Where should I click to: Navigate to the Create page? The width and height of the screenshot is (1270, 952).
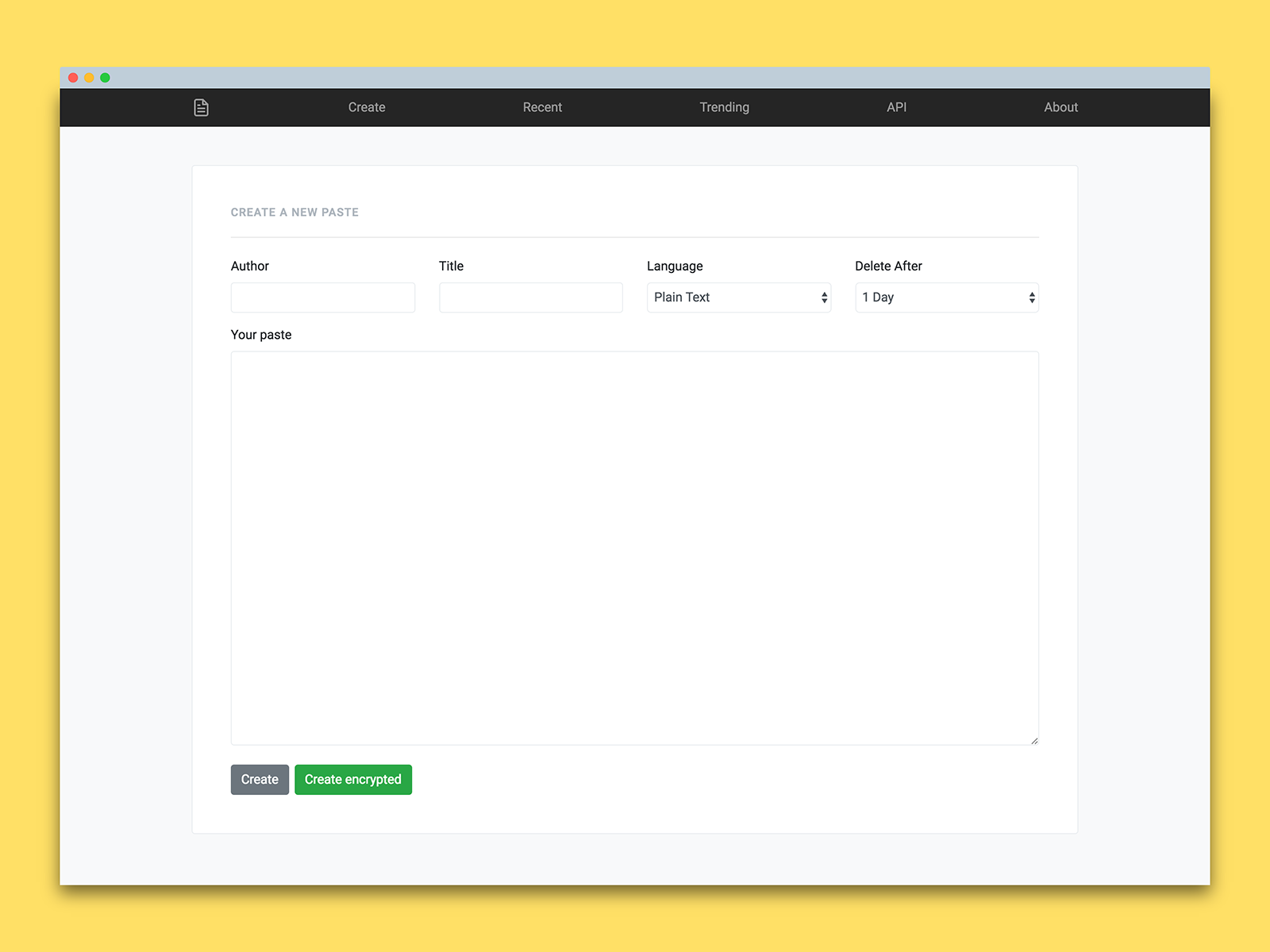pyautogui.click(x=366, y=107)
